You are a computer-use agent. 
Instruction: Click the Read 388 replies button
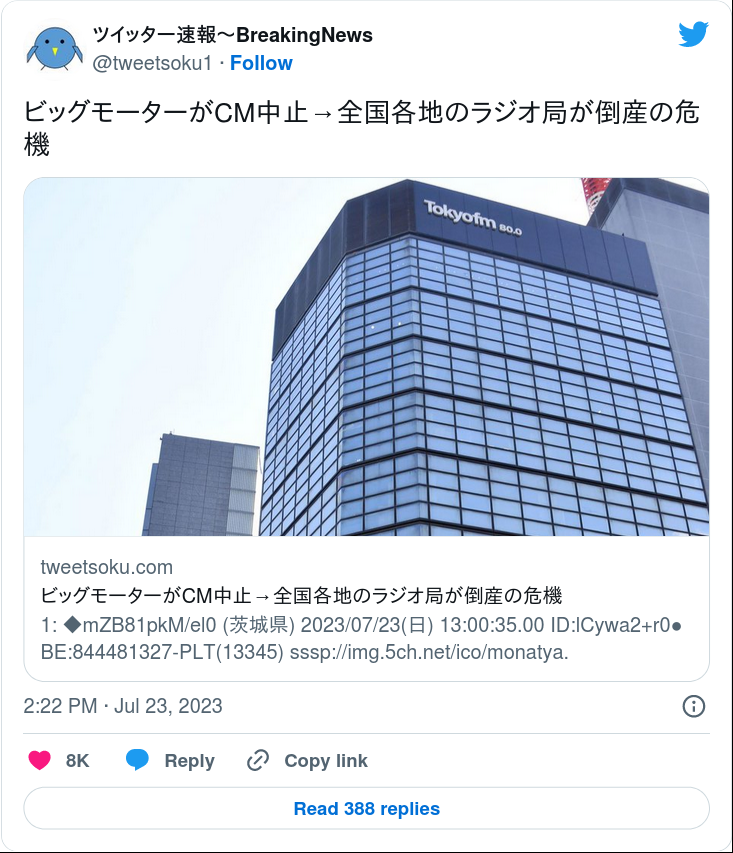pos(366,808)
